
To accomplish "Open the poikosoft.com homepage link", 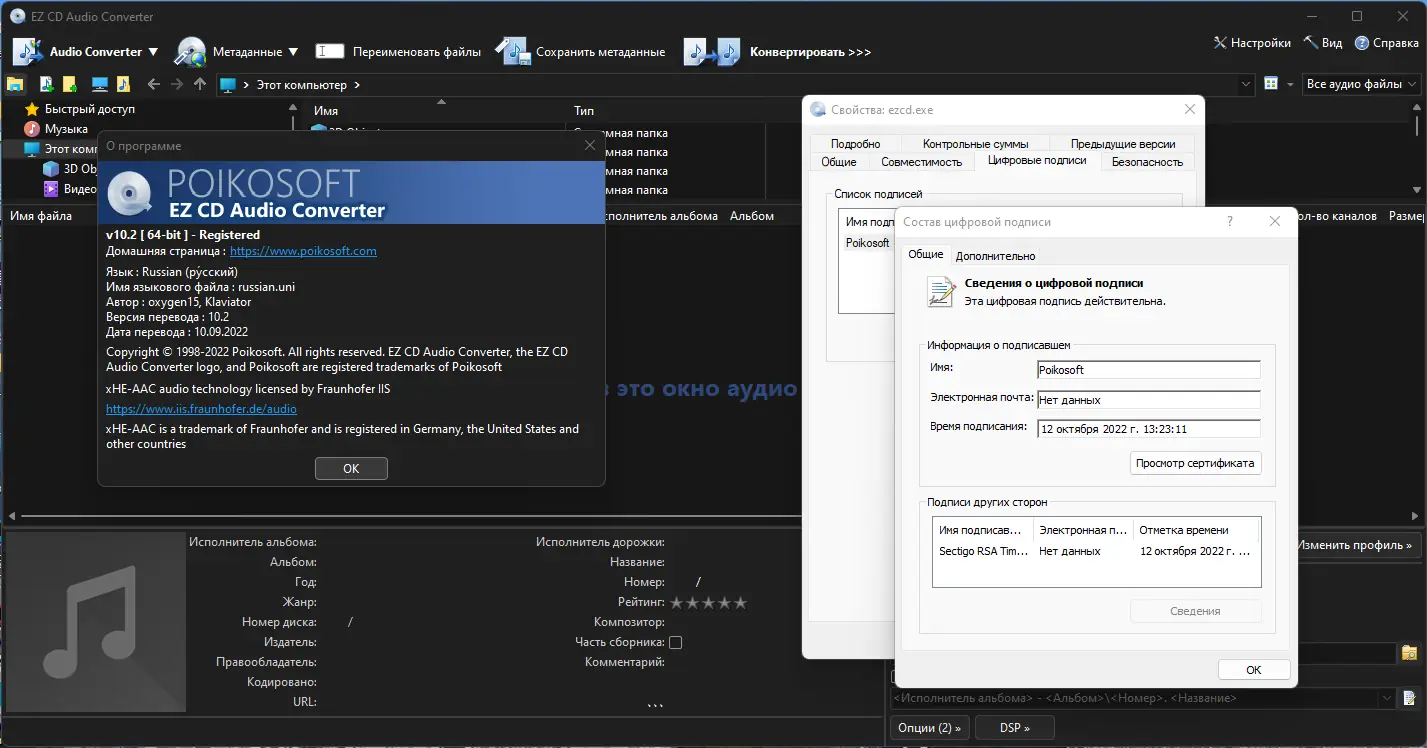I will (303, 250).
